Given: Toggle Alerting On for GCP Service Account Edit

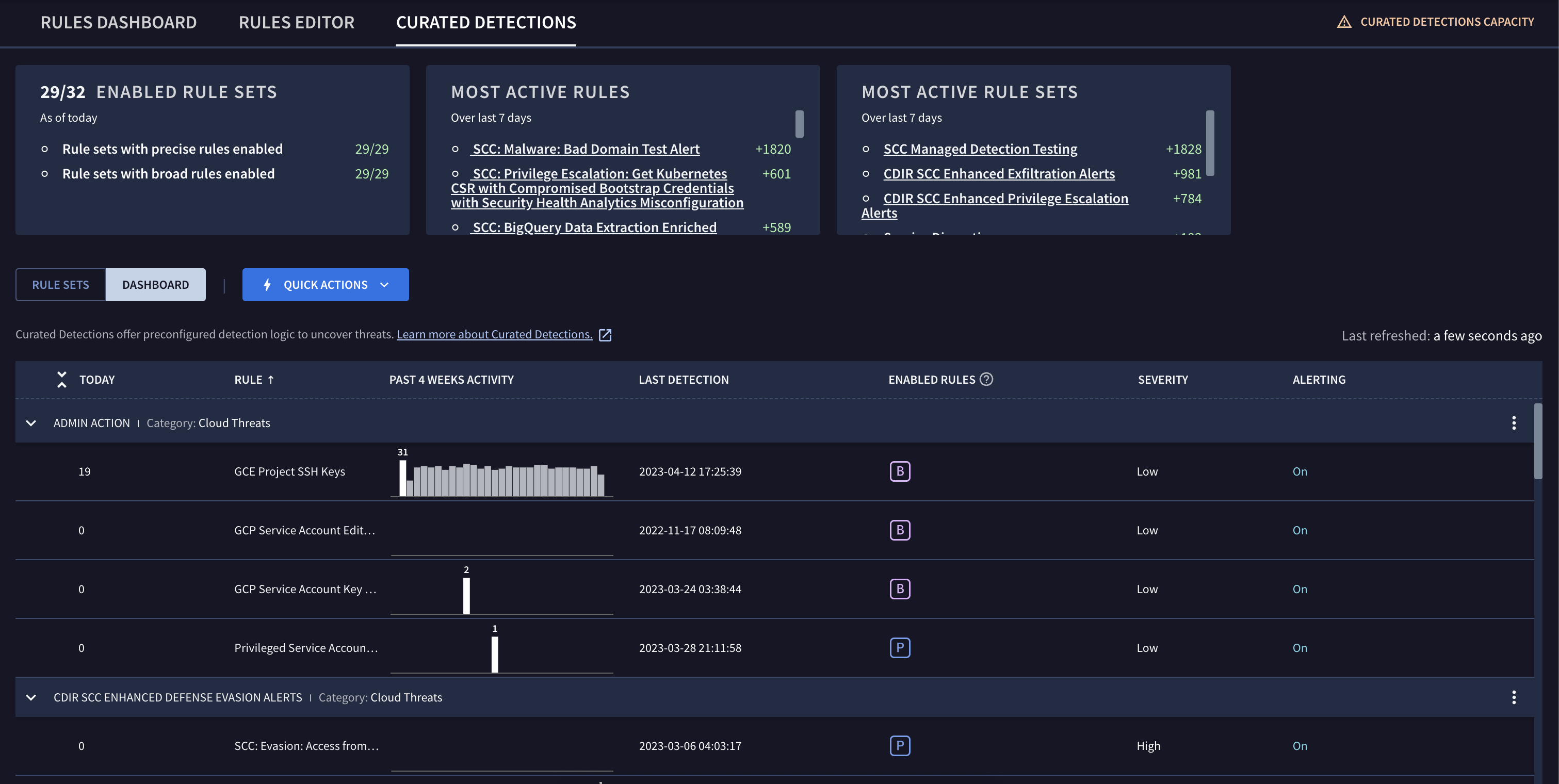Looking at the screenshot, I should click(x=1299, y=529).
